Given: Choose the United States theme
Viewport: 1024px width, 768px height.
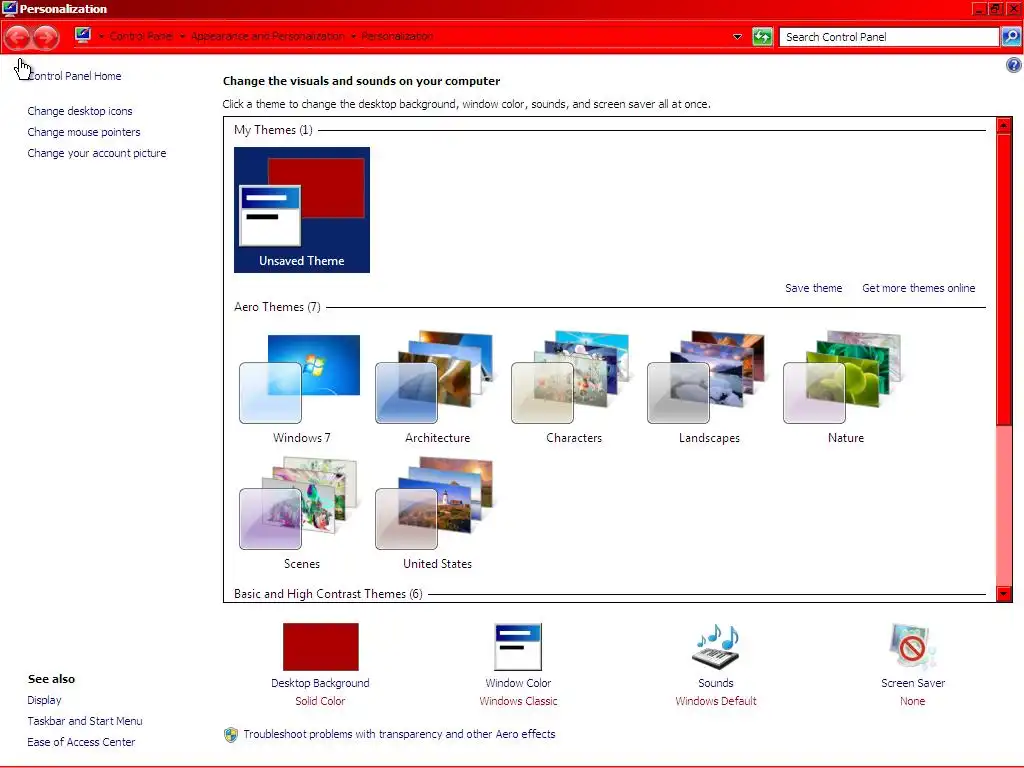Looking at the screenshot, I should 438,514.
